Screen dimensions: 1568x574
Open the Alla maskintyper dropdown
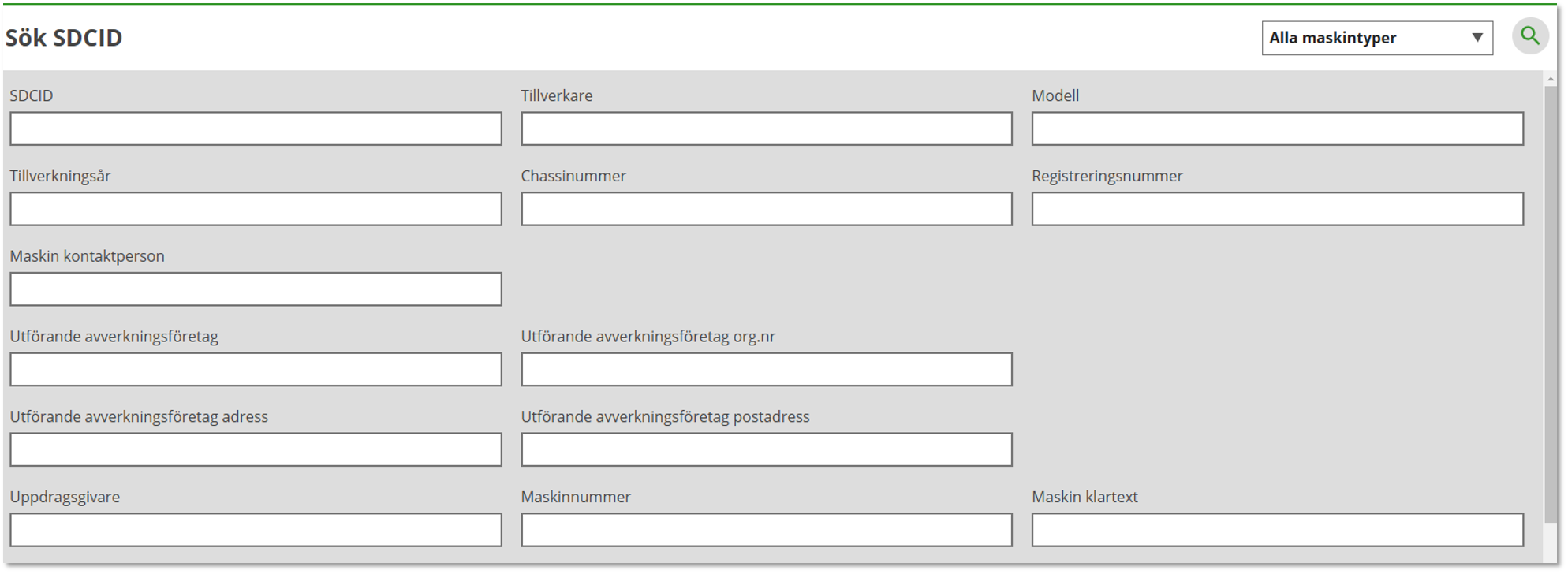[x=1376, y=38]
